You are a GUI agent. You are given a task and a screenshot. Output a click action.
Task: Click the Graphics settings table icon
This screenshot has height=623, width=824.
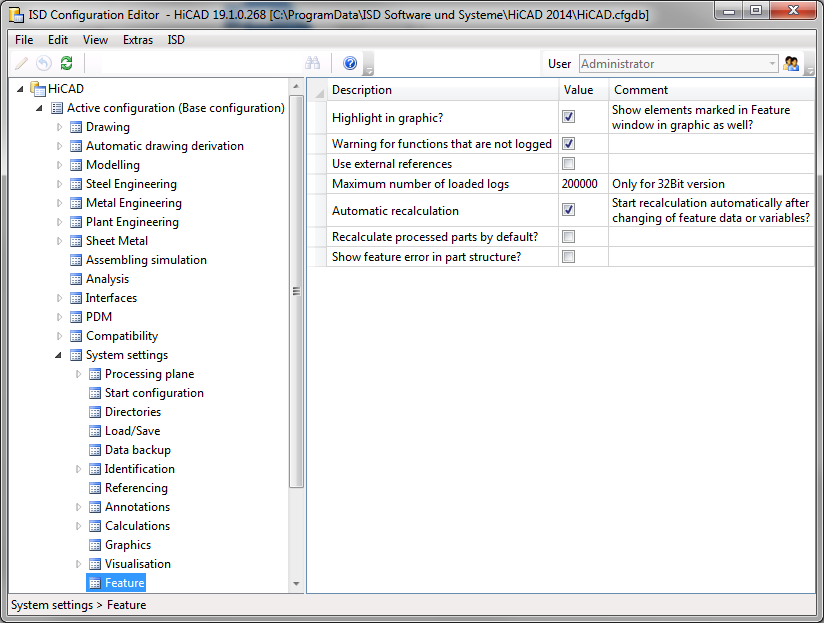[95, 545]
